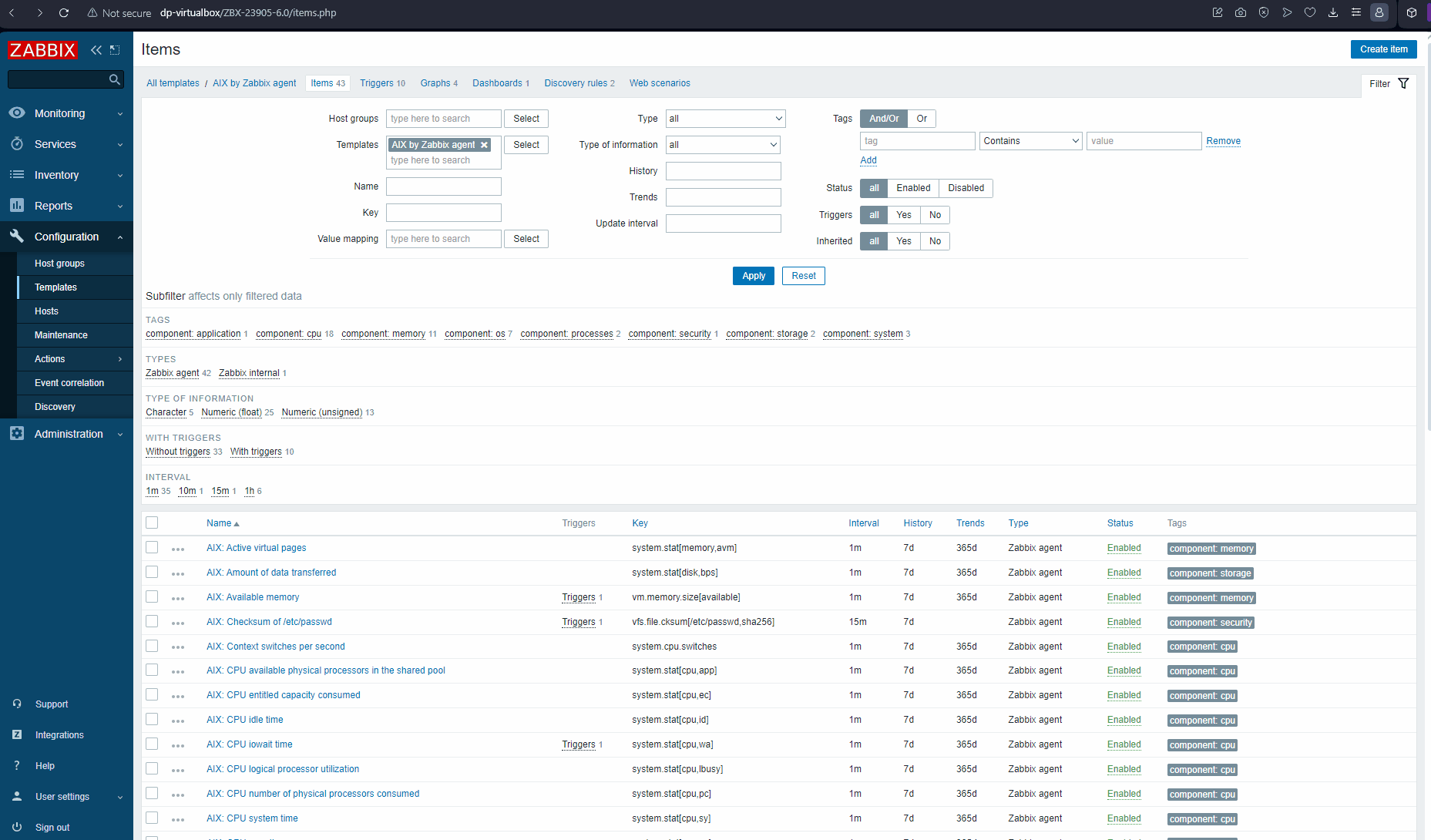Open the Graphs 4 tab

[x=438, y=83]
